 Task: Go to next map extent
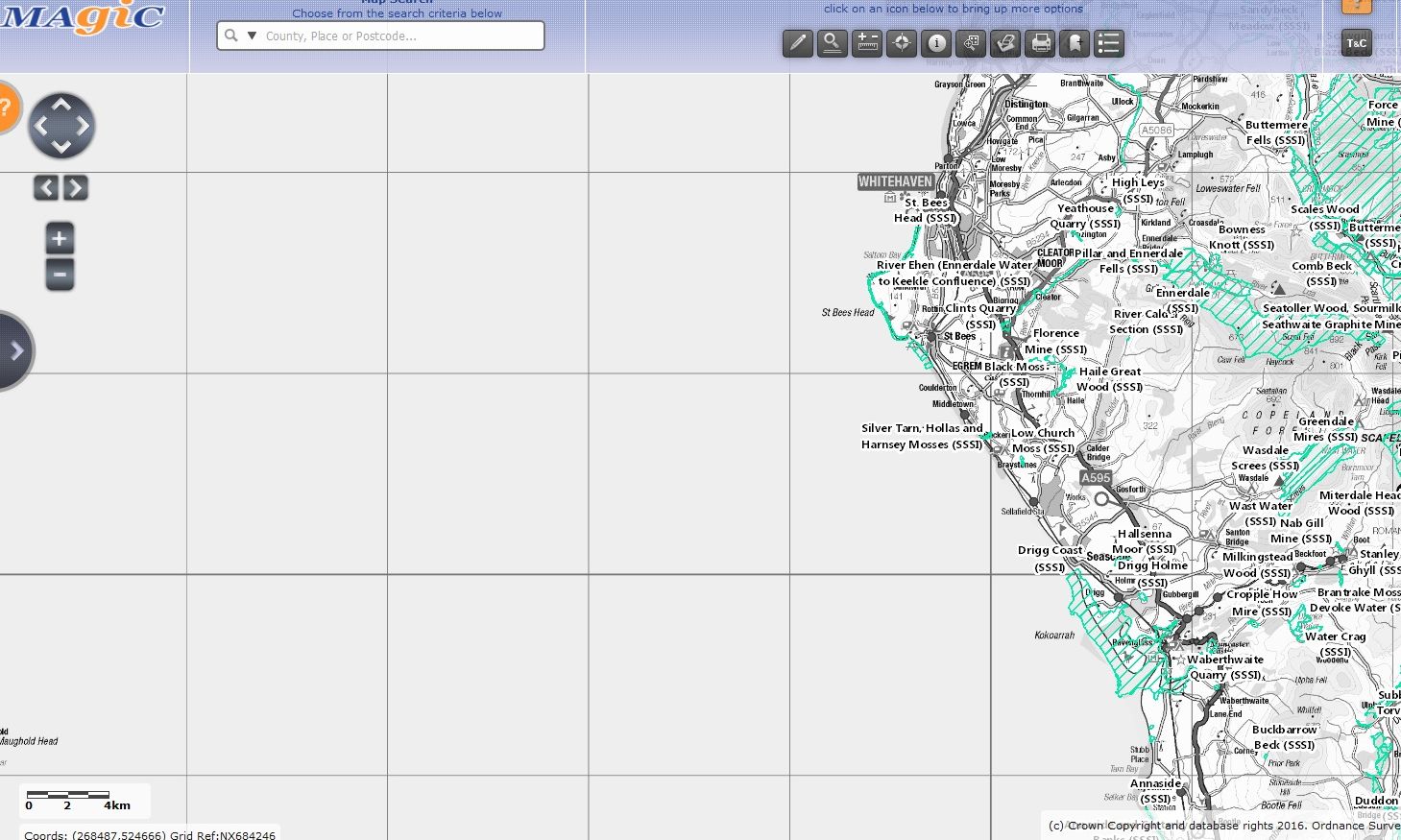(x=76, y=187)
